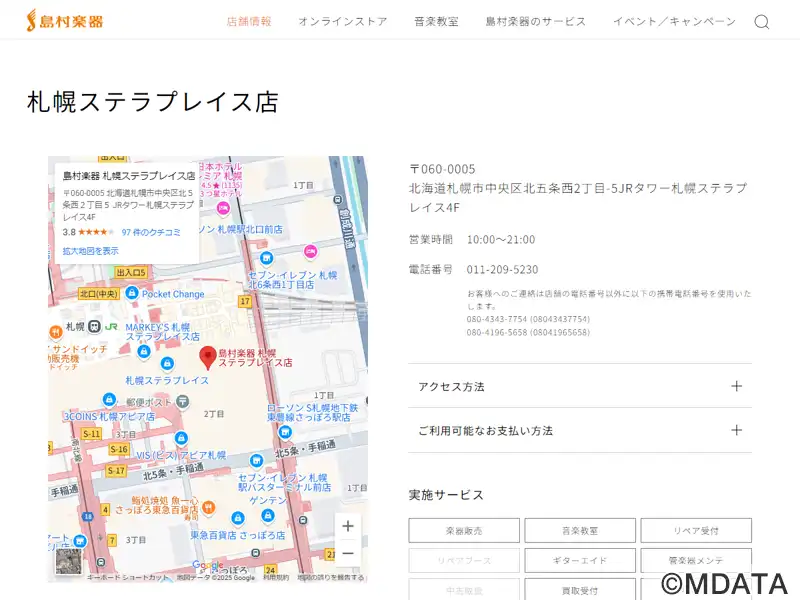Click phone number 011-209-5230
Image resolution: width=800 pixels, height=600 pixels.
(x=502, y=269)
